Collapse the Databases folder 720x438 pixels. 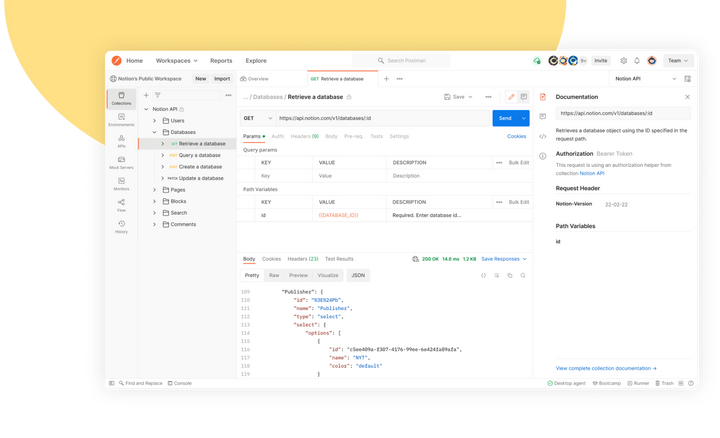click(154, 132)
